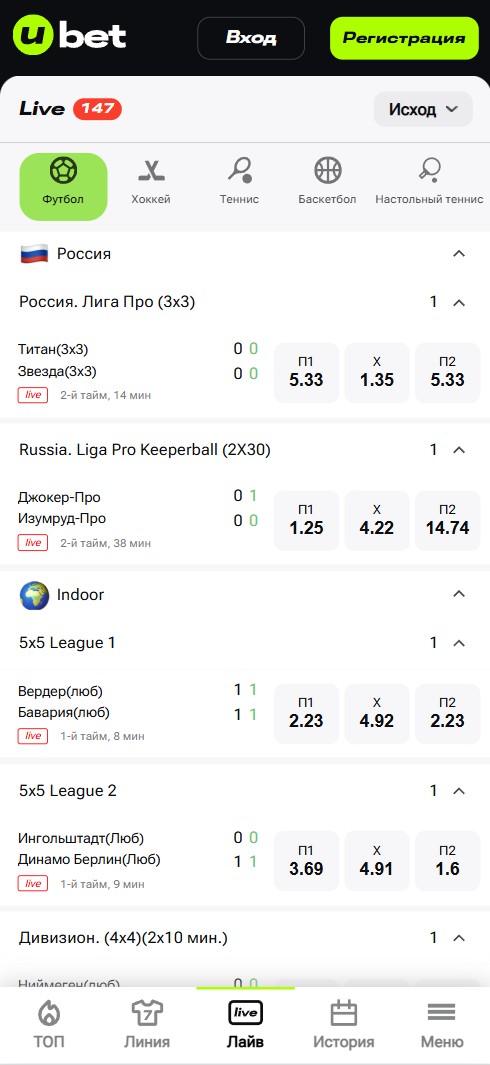This screenshot has width=490, height=1065.
Task: Select the Football sport icon
Action: [63, 170]
